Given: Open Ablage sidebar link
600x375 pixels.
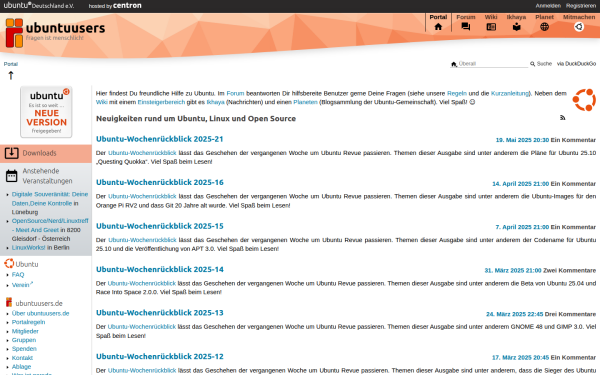Looking at the screenshot, I should 21,367.
